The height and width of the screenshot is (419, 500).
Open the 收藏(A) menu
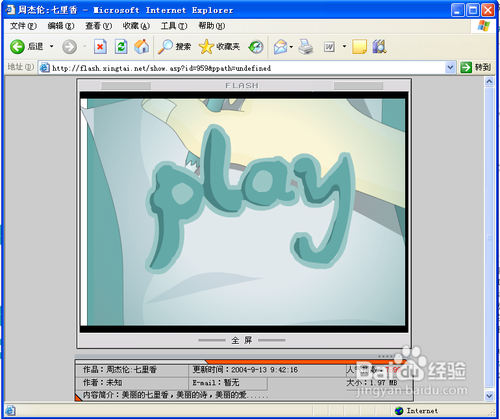point(136,26)
